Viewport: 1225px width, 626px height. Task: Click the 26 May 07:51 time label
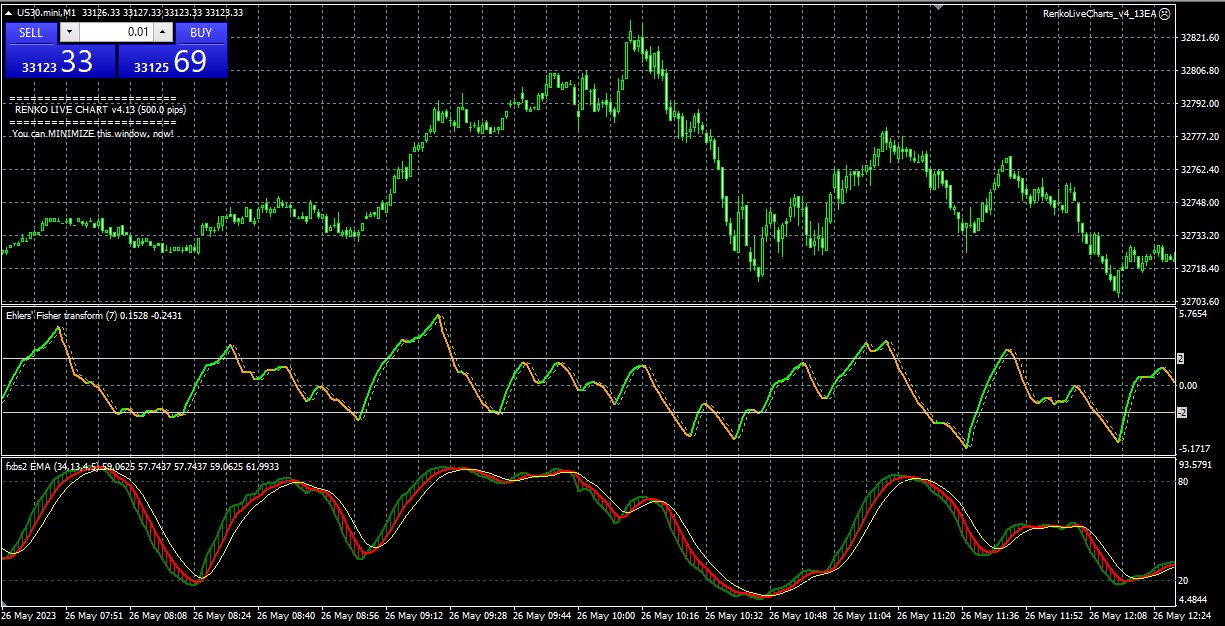coord(94,615)
